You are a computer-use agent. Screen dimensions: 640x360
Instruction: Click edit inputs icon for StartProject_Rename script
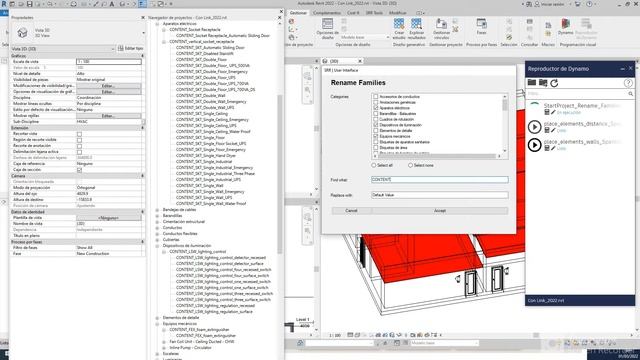pos(547,112)
